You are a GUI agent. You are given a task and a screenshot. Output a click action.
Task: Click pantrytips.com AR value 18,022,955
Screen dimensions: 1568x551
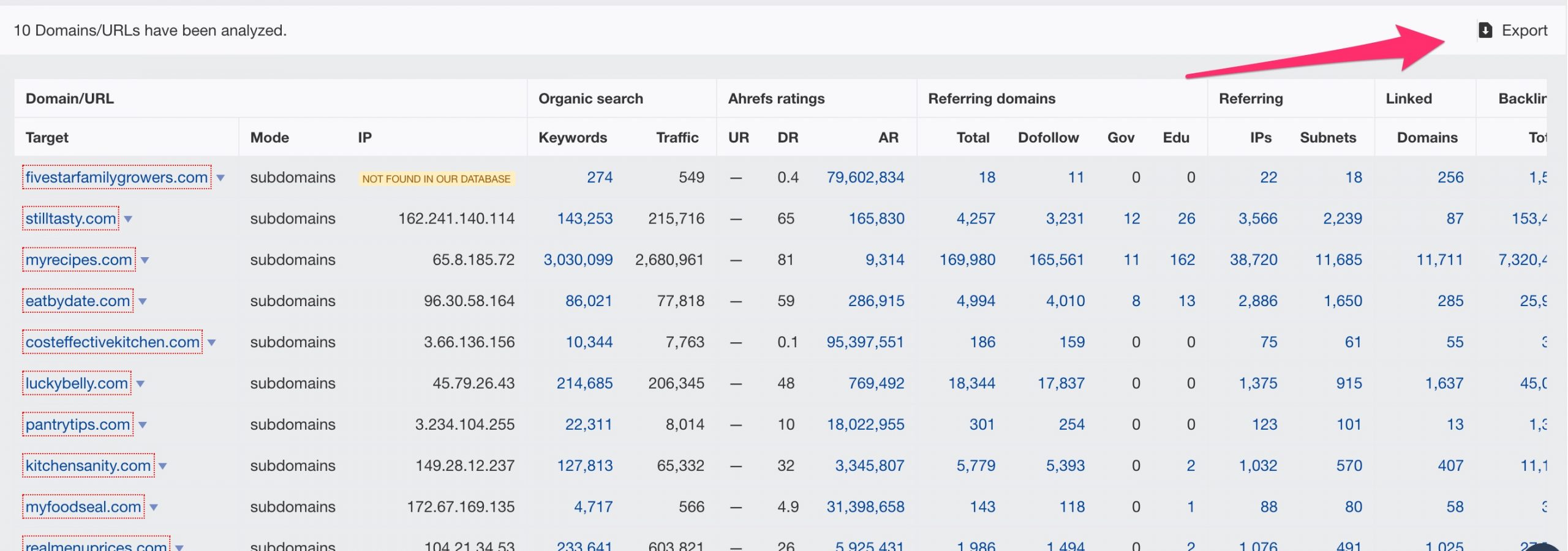tap(865, 424)
